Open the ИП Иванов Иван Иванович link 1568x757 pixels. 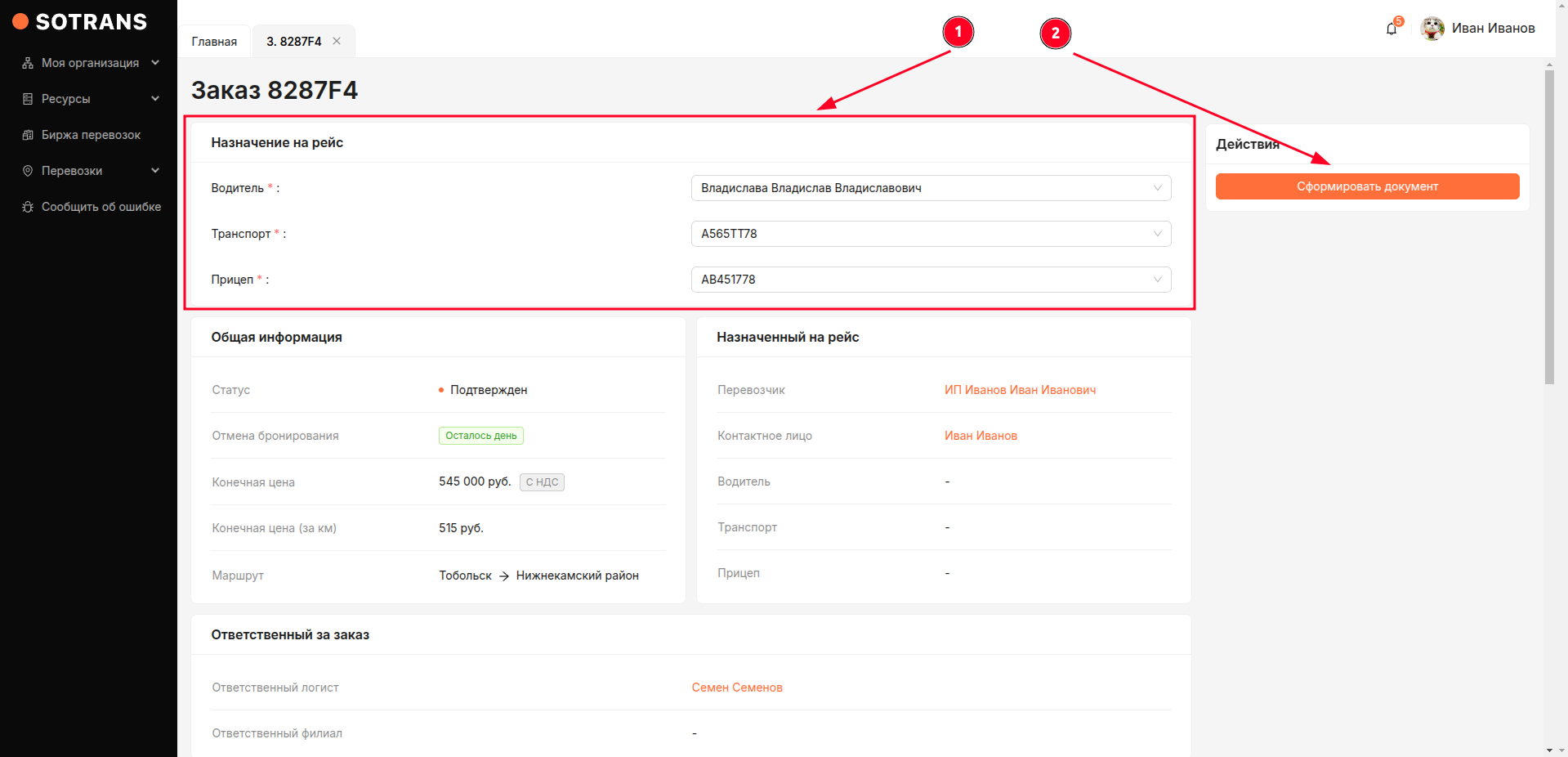1020,390
